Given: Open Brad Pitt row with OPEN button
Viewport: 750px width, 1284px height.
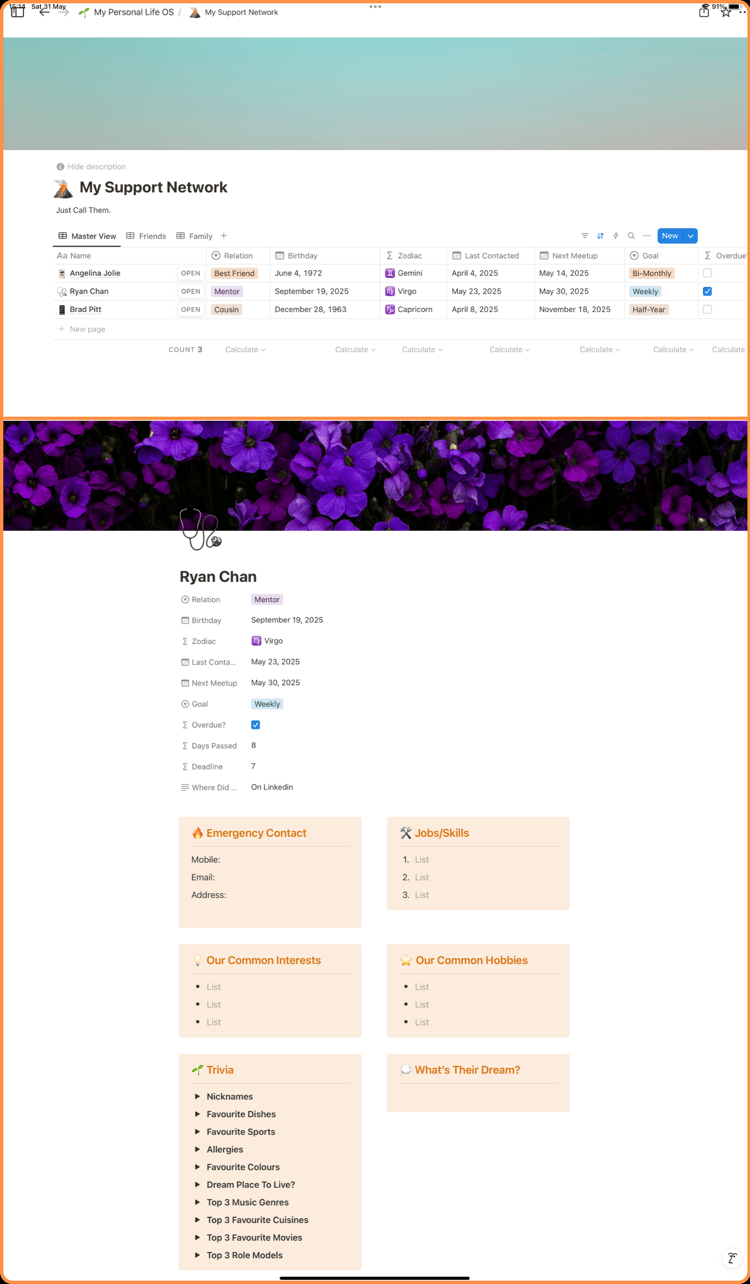Looking at the screenshot, I should (190, 309).
